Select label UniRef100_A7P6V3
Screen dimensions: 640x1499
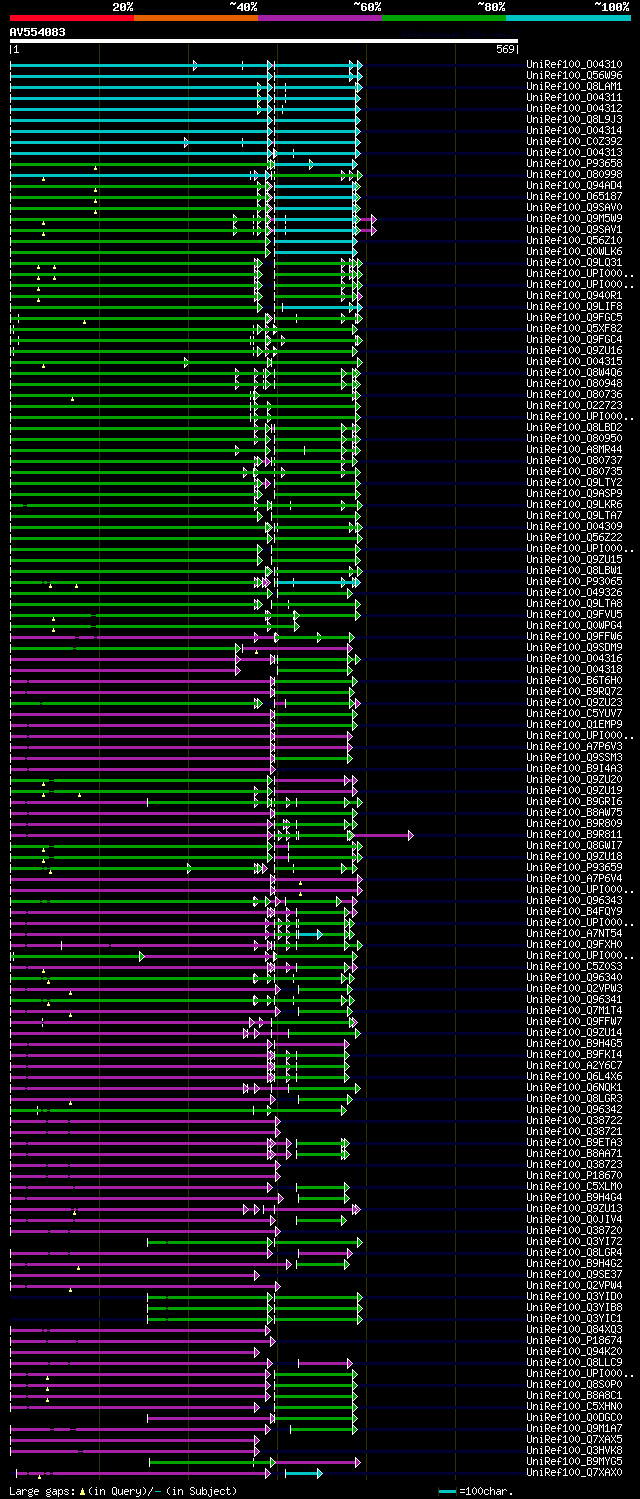click(x=574, y=746)
